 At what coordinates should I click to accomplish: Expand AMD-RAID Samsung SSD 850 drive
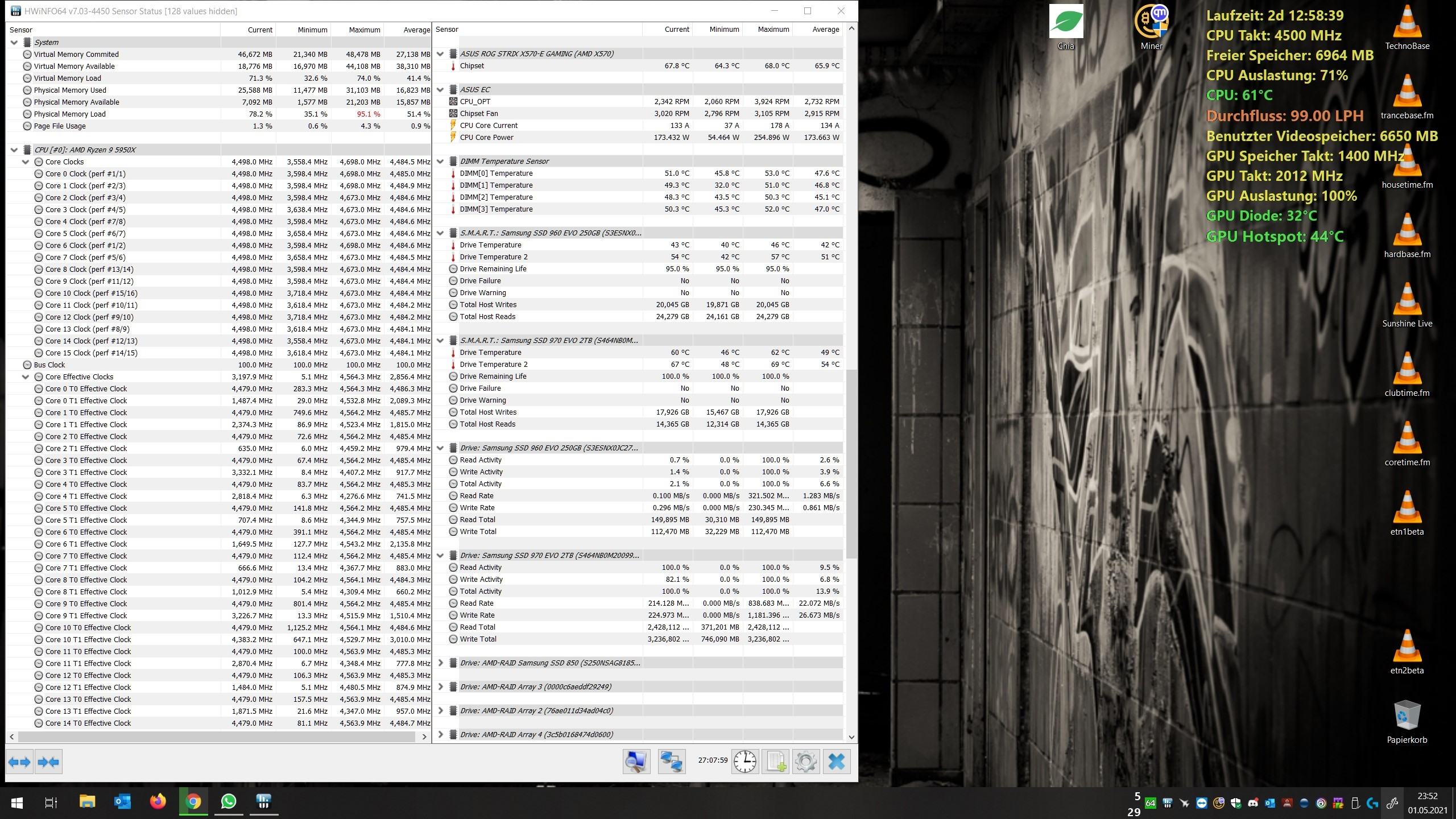pos(440,663)
